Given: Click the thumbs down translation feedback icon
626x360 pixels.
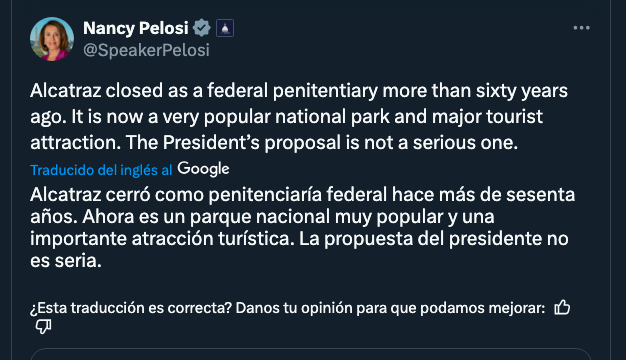Looking at the screenshot, I should pyautogui.click(x=43, y=326).
